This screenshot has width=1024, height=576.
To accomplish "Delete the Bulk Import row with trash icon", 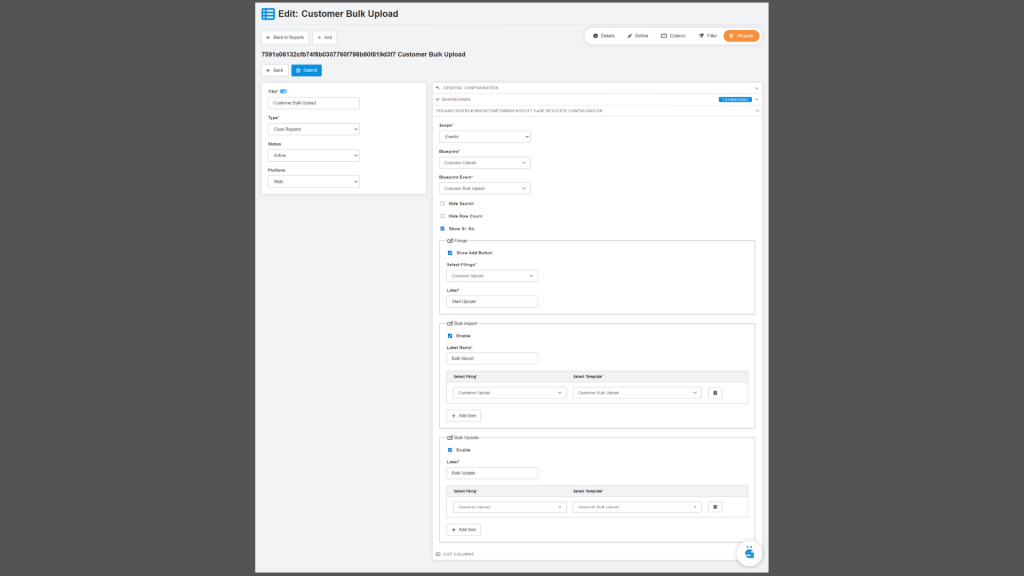I will click(714, 393).
